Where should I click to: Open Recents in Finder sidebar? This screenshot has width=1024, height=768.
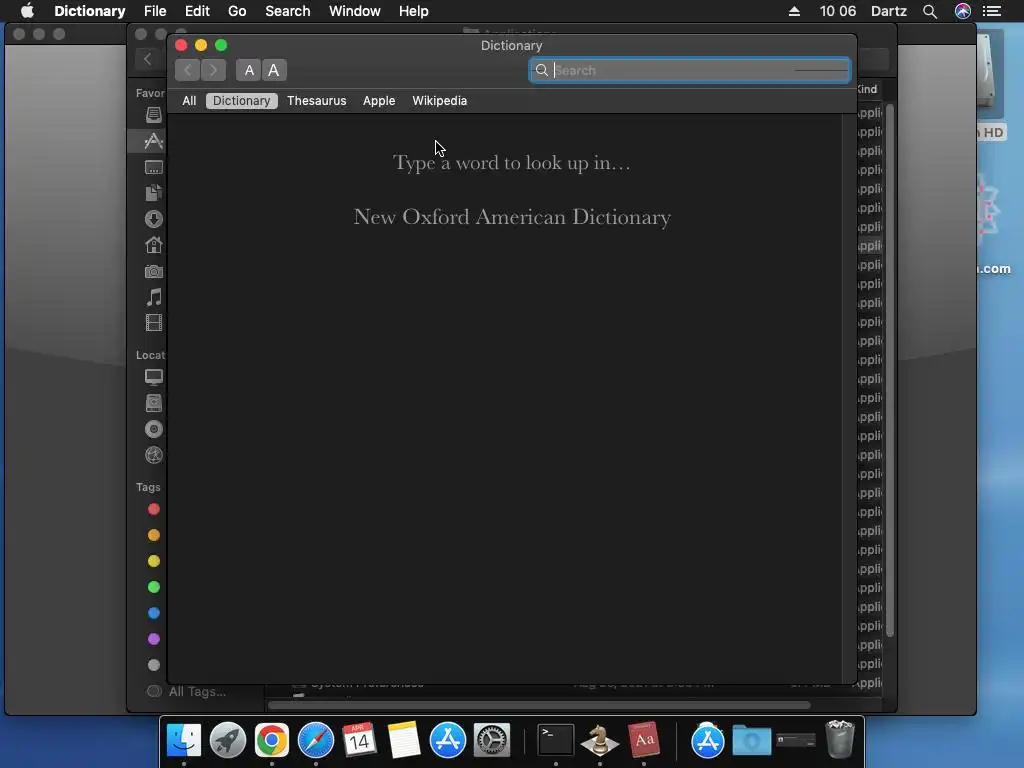click(153, 115)
